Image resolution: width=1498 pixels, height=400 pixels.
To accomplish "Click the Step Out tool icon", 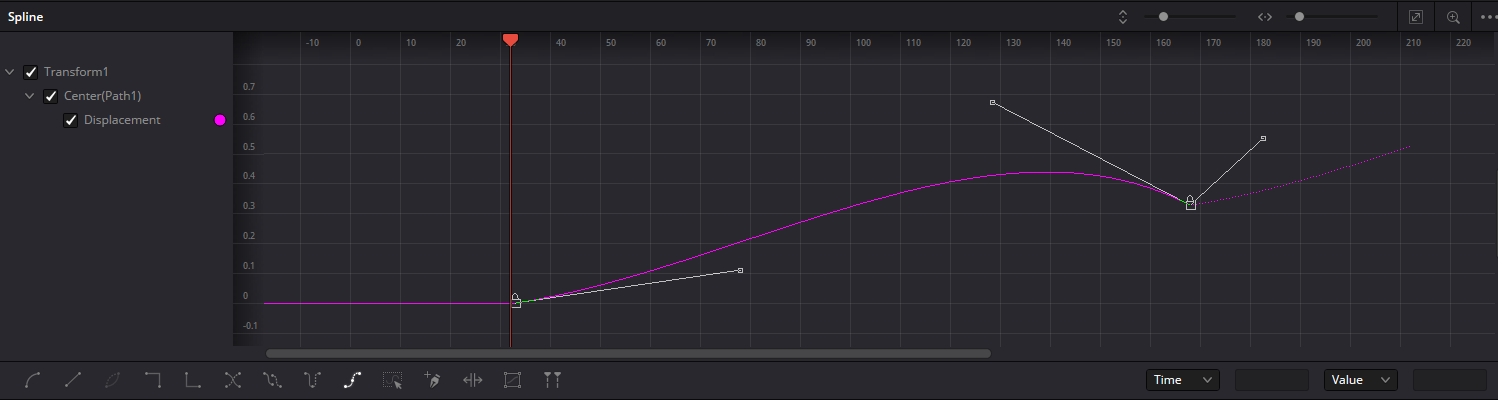I will (193, 380).
